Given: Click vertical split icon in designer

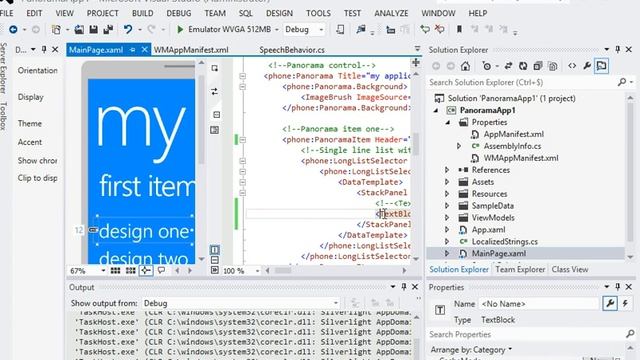Looking at the screenshot, I should coord(215,249).
